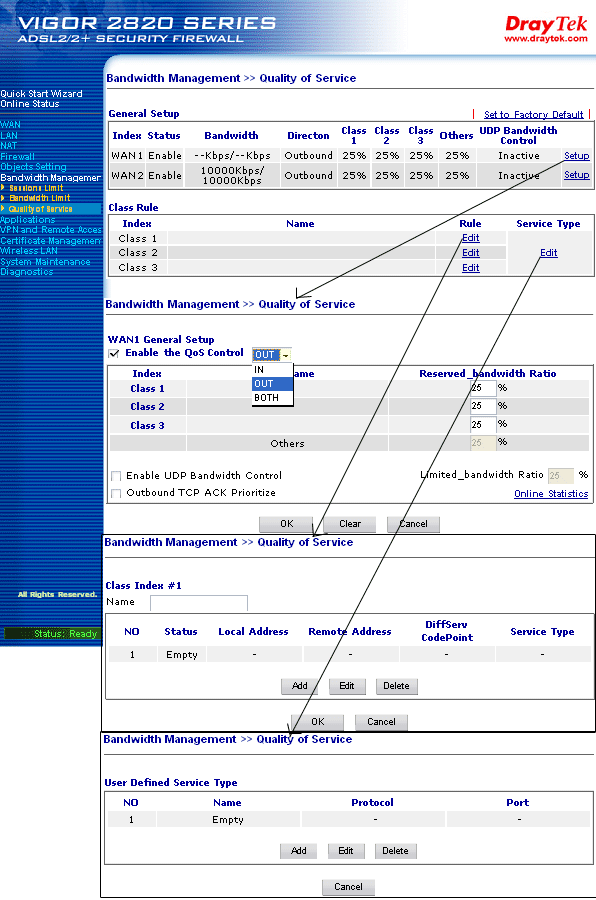596x900 pixels.
Task: Edit rule for Class 3
Action: (x=471, y=267)
